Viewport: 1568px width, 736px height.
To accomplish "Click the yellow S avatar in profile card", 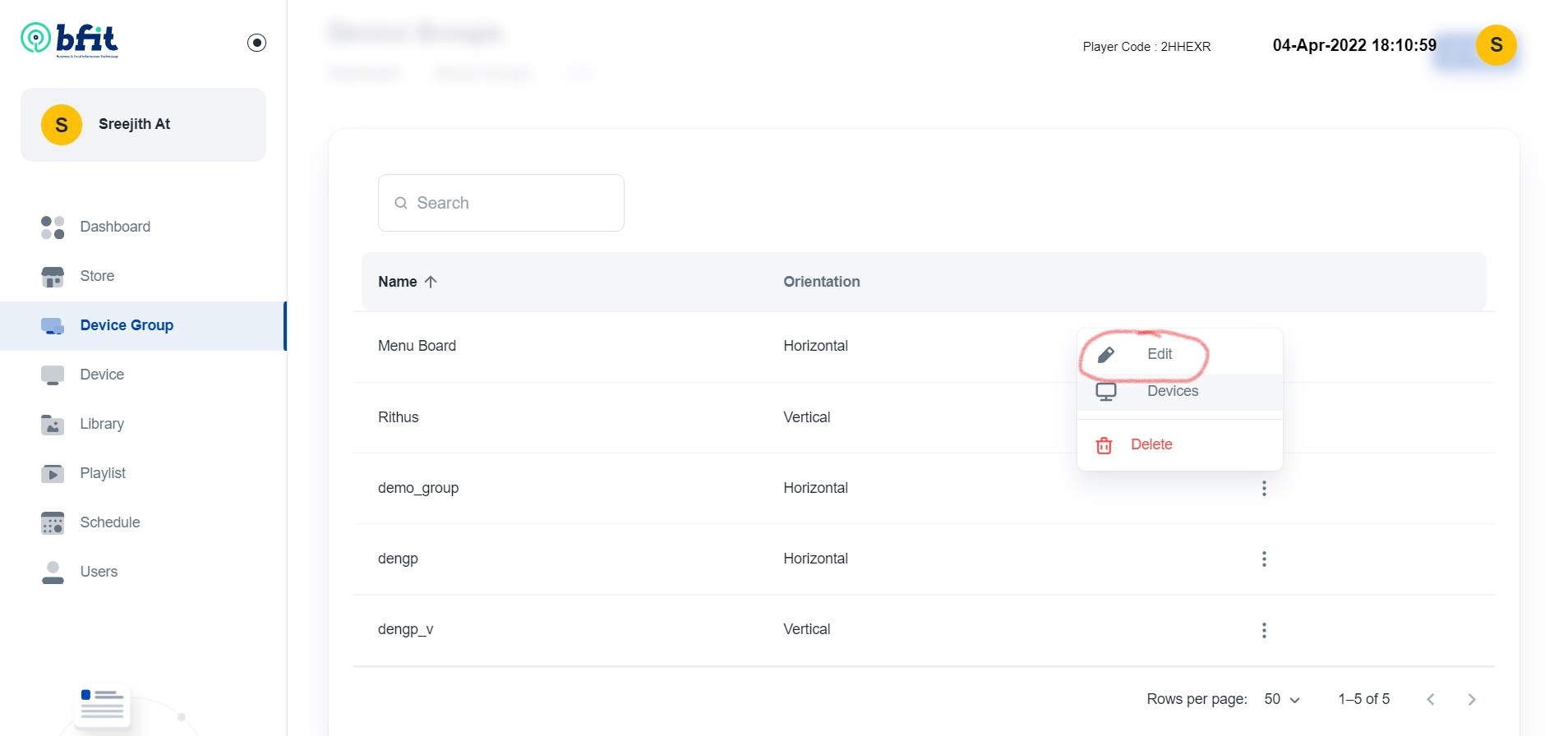I will coord(62,125).
